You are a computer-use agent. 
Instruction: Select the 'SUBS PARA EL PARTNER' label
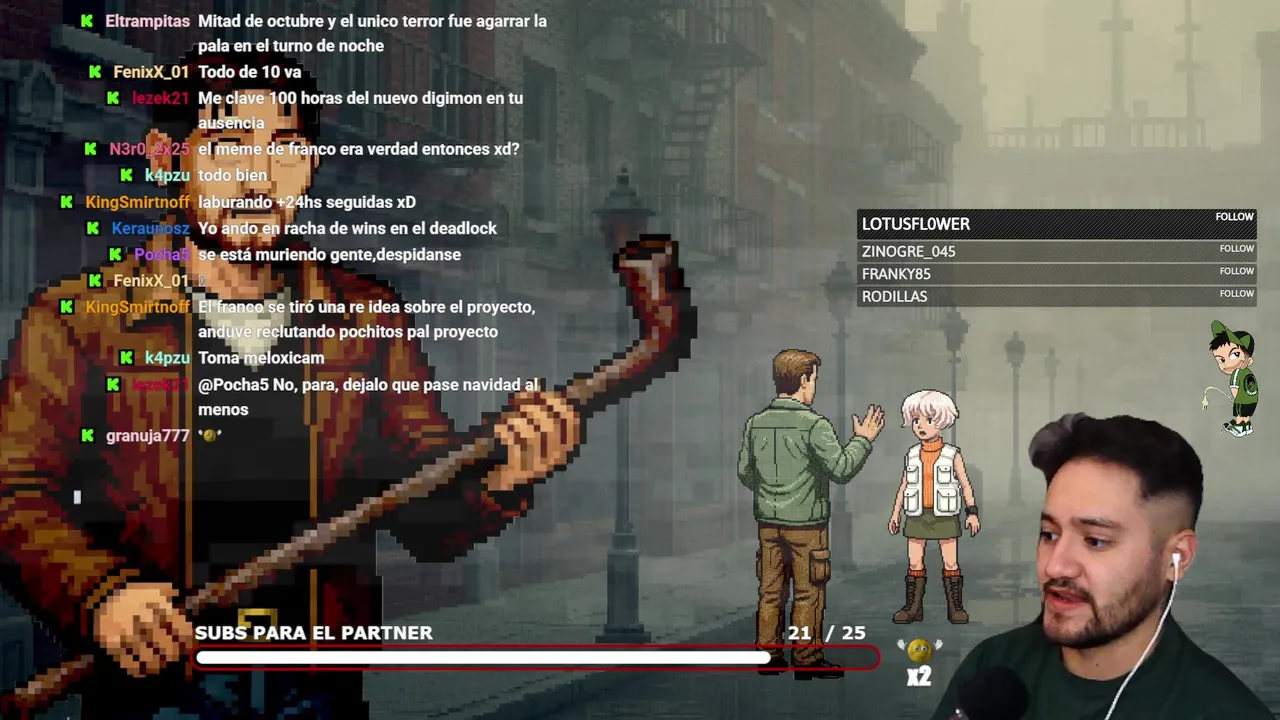(x=314, y=633)
